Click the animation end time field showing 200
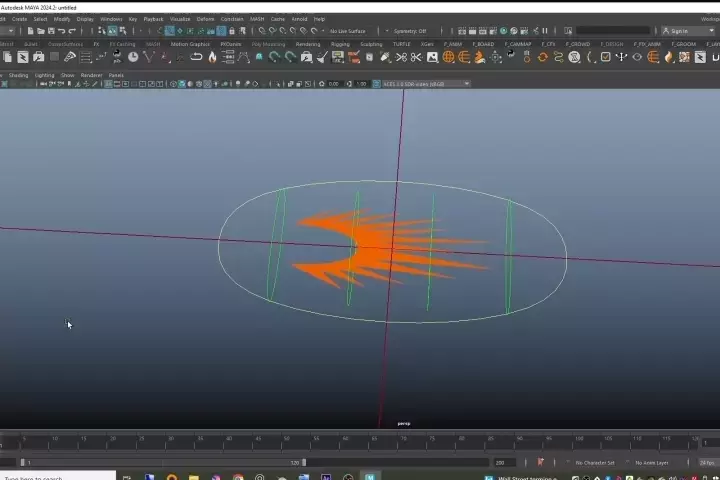The width and height of the screenshot is (720, 480). (505, 463)
